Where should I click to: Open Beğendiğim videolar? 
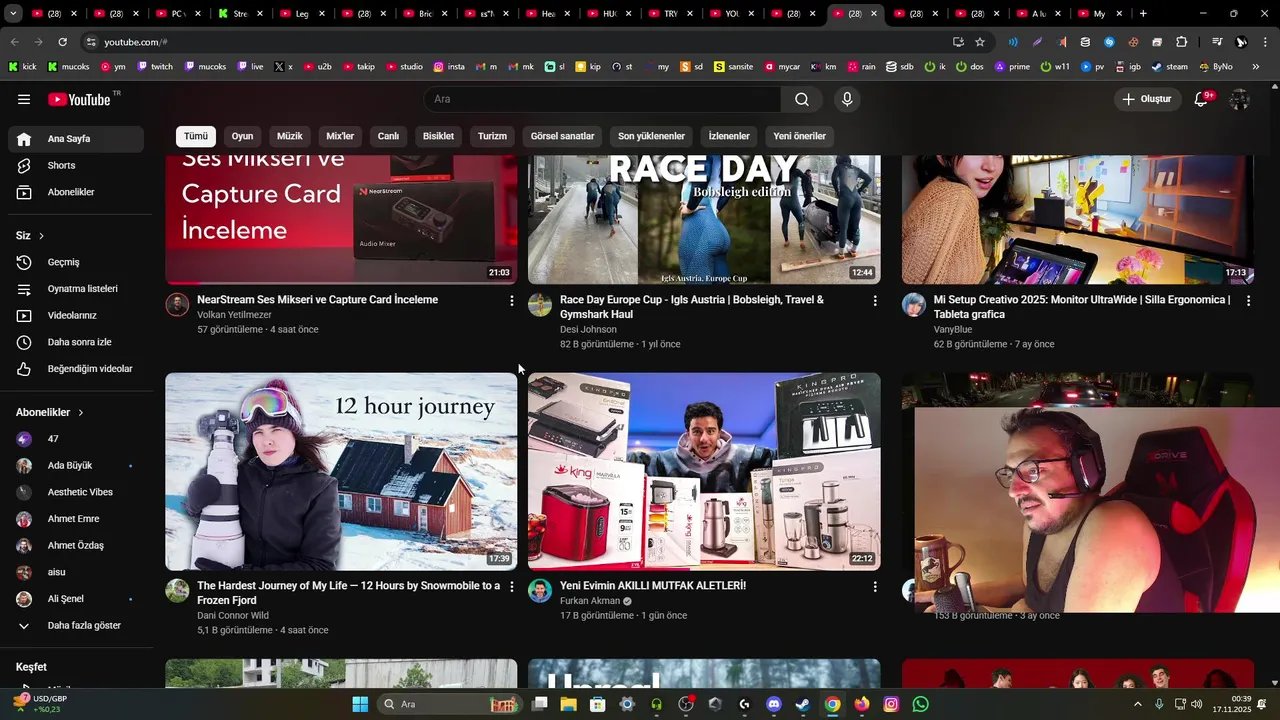pyautogui.click(x=76, y=369)
